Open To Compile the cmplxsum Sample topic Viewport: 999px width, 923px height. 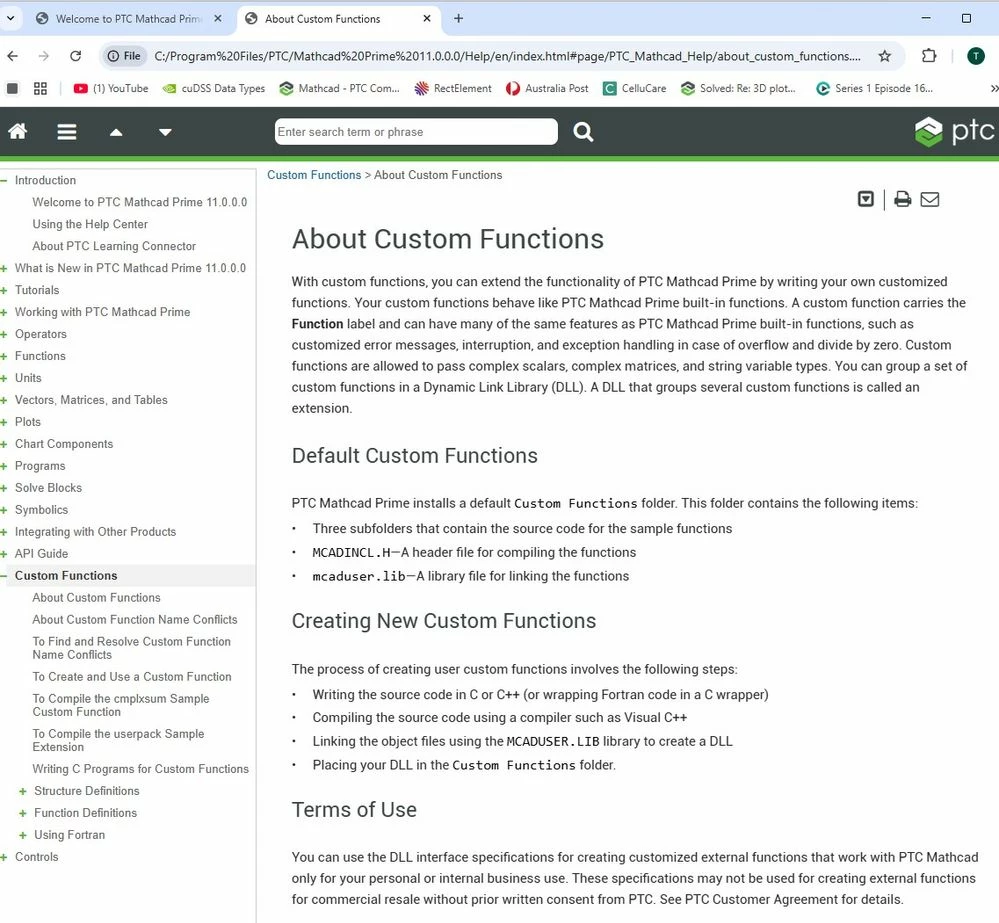120,705
